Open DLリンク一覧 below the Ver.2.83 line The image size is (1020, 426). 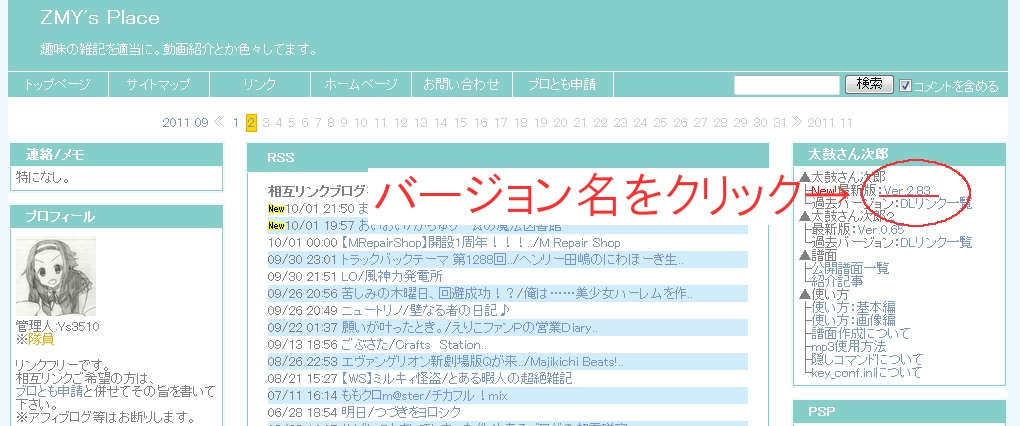(936, 204)
